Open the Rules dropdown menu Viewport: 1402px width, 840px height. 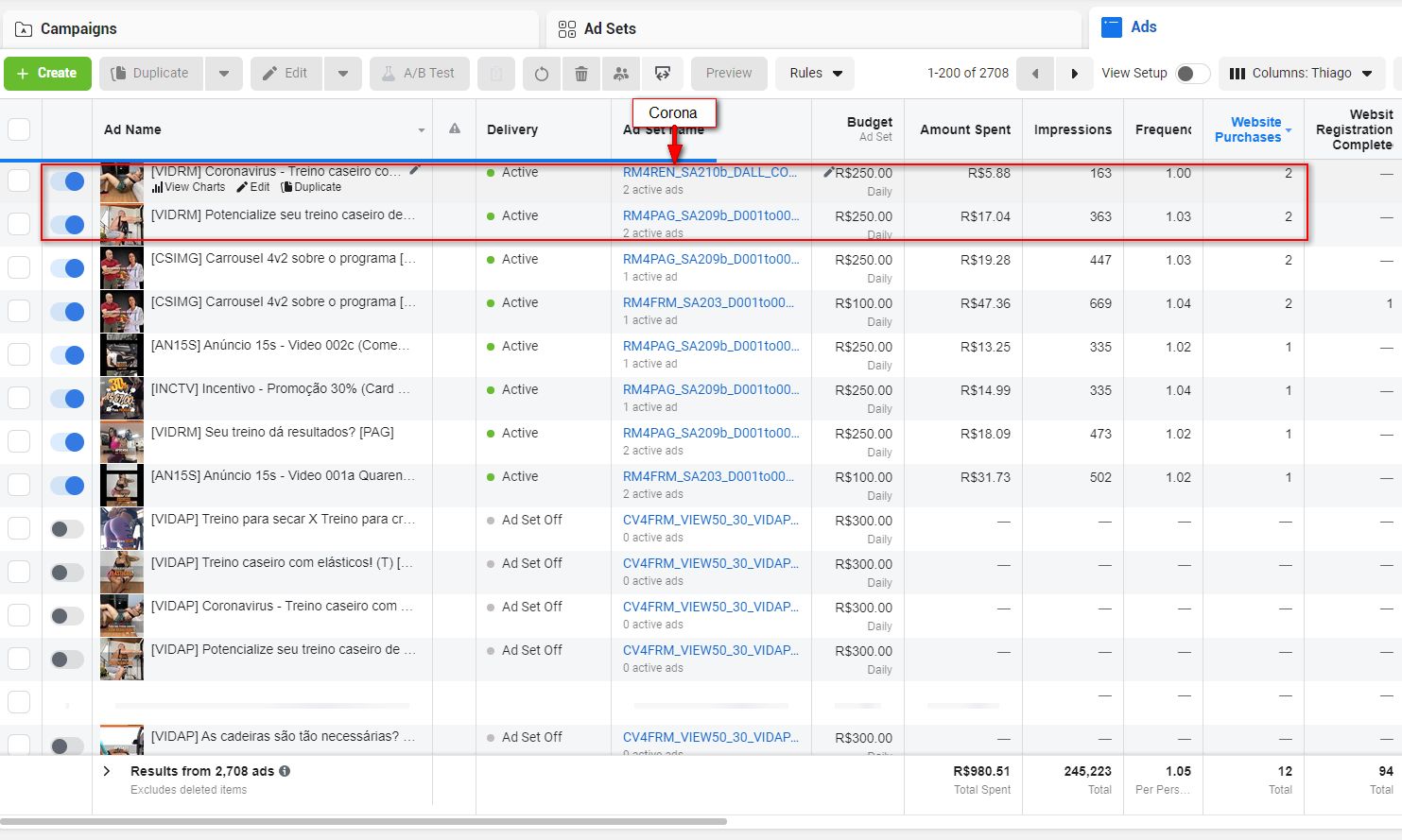815,74
